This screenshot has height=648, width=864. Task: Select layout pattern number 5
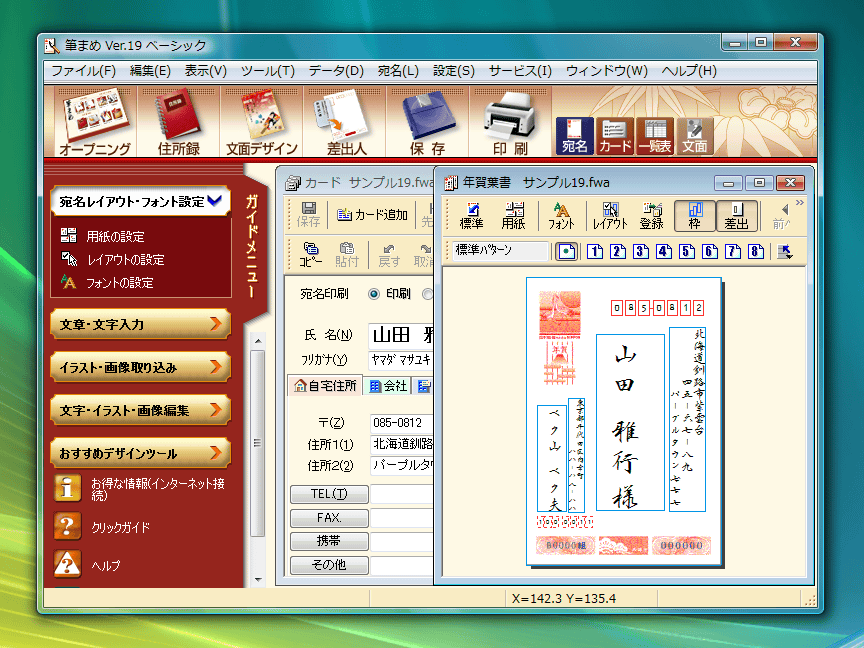pyautogui.click(x=687, y=252)
